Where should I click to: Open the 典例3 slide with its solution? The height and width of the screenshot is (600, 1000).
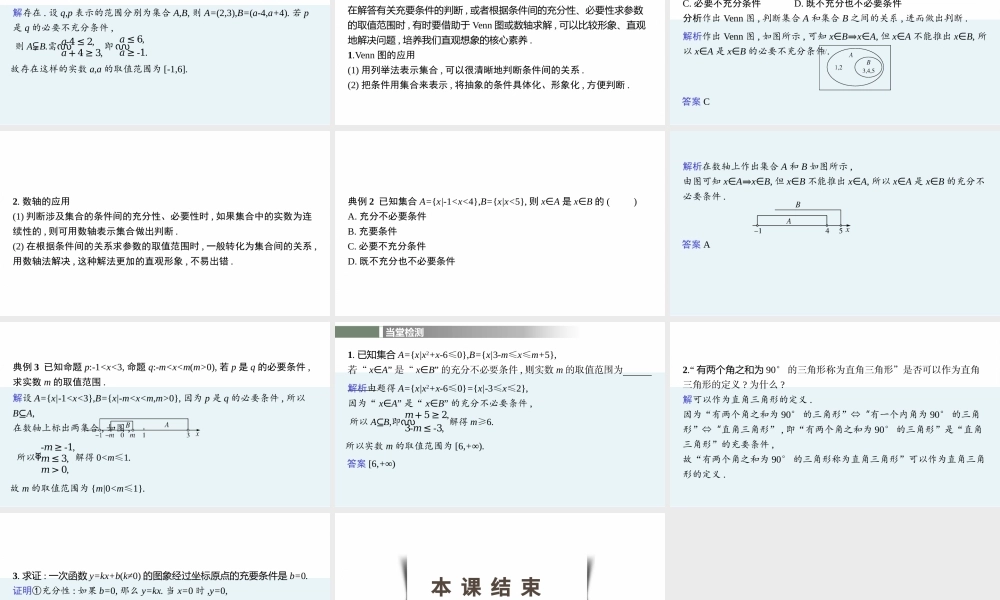[x=165, y=413]
